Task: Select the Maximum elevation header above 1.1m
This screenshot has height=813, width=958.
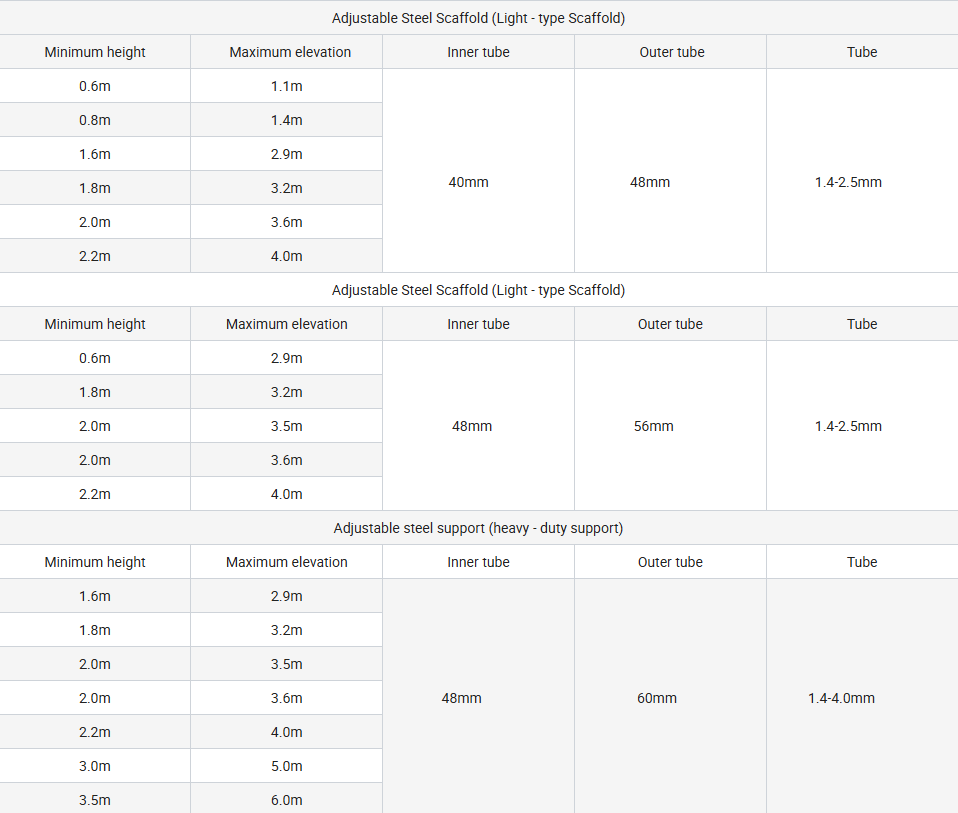Action: [290, 52]
